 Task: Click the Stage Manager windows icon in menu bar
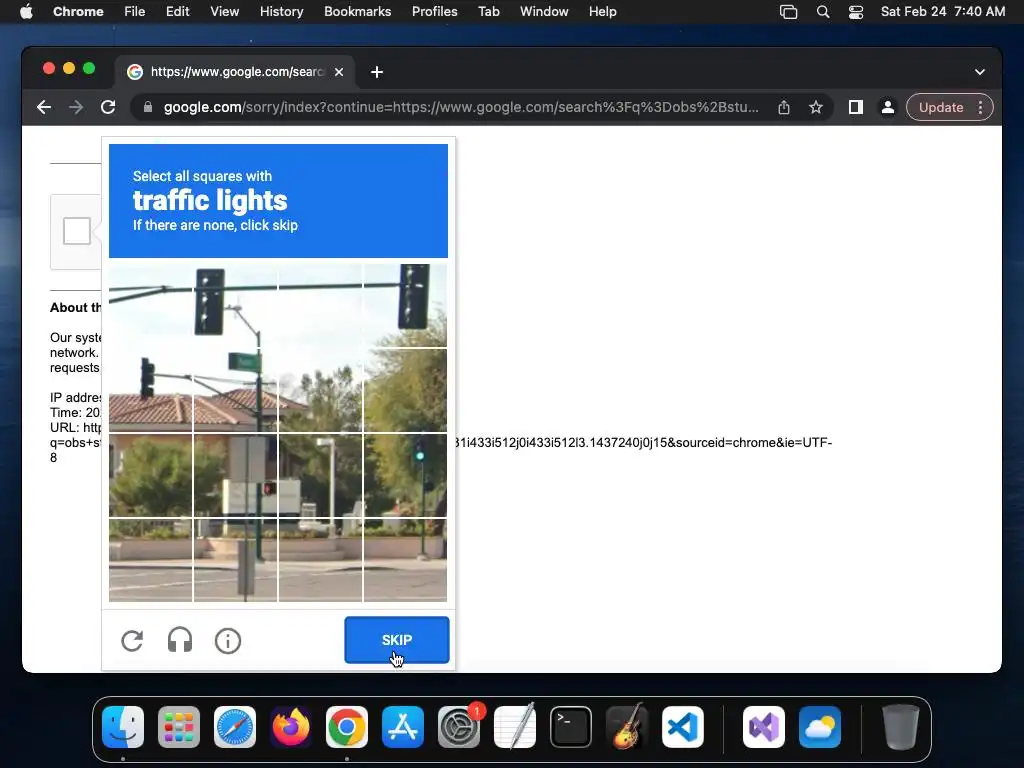(x=788, y=12)
